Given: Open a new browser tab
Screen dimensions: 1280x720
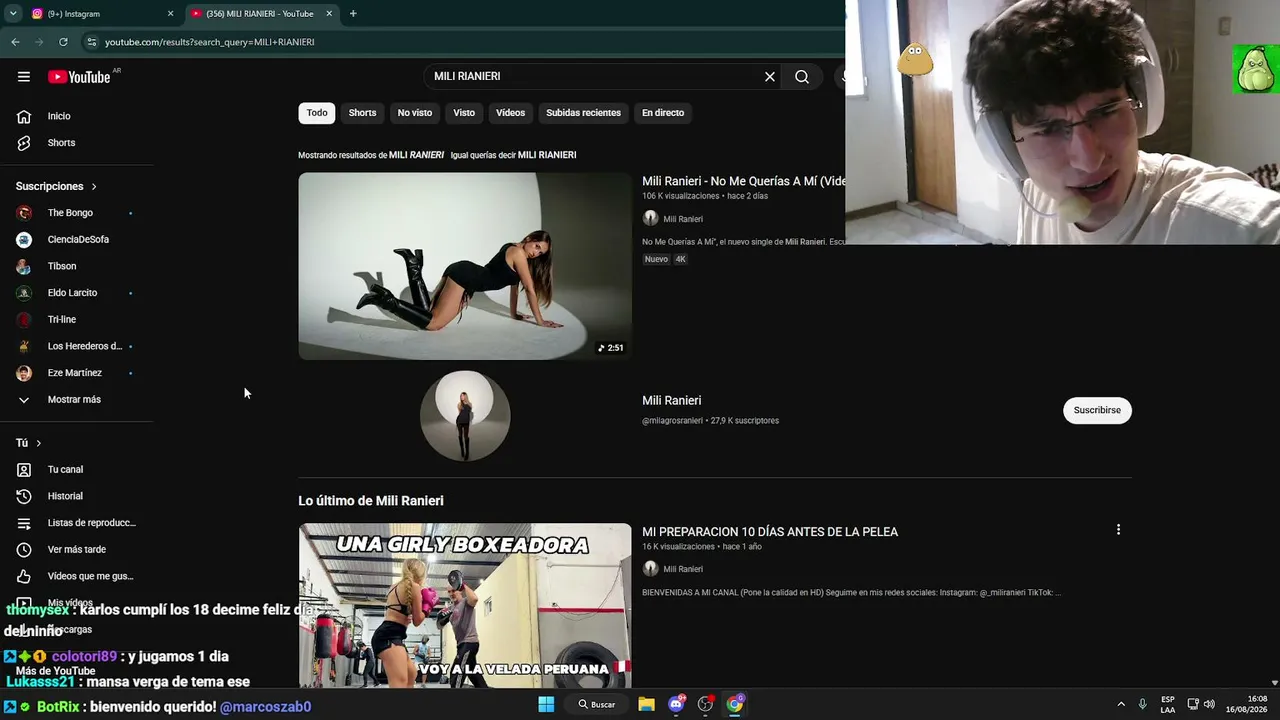Looking at the screenshot, I should [353, 14].
